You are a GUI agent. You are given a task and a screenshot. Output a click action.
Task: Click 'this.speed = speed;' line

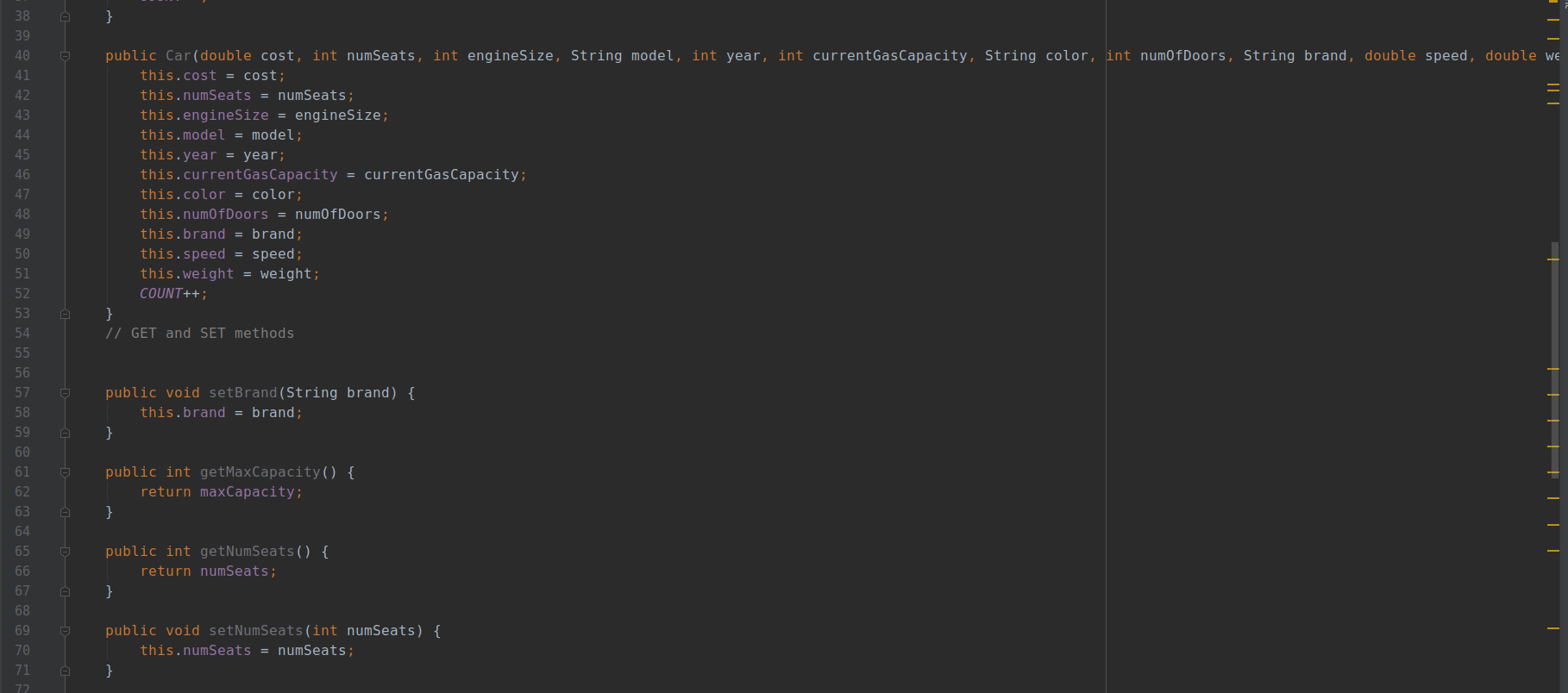coord(221,254)
